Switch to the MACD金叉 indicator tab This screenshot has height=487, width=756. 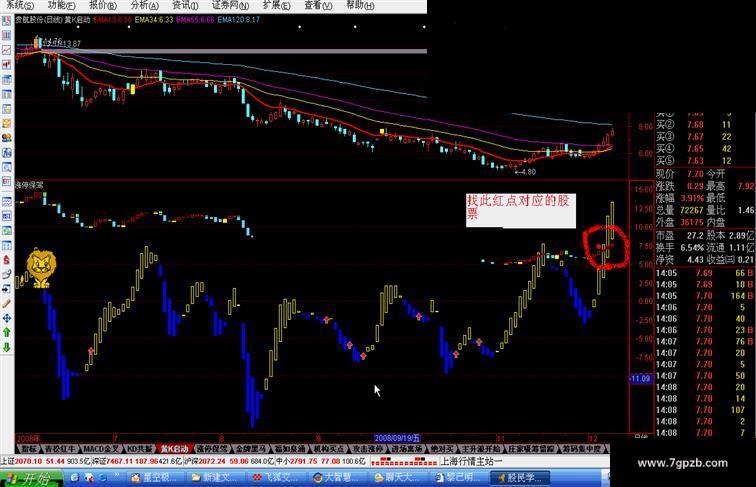(100, 449)
